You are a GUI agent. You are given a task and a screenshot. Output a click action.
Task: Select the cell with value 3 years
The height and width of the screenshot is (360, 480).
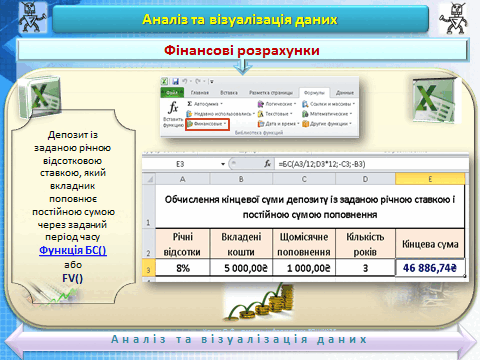(365, 268)
